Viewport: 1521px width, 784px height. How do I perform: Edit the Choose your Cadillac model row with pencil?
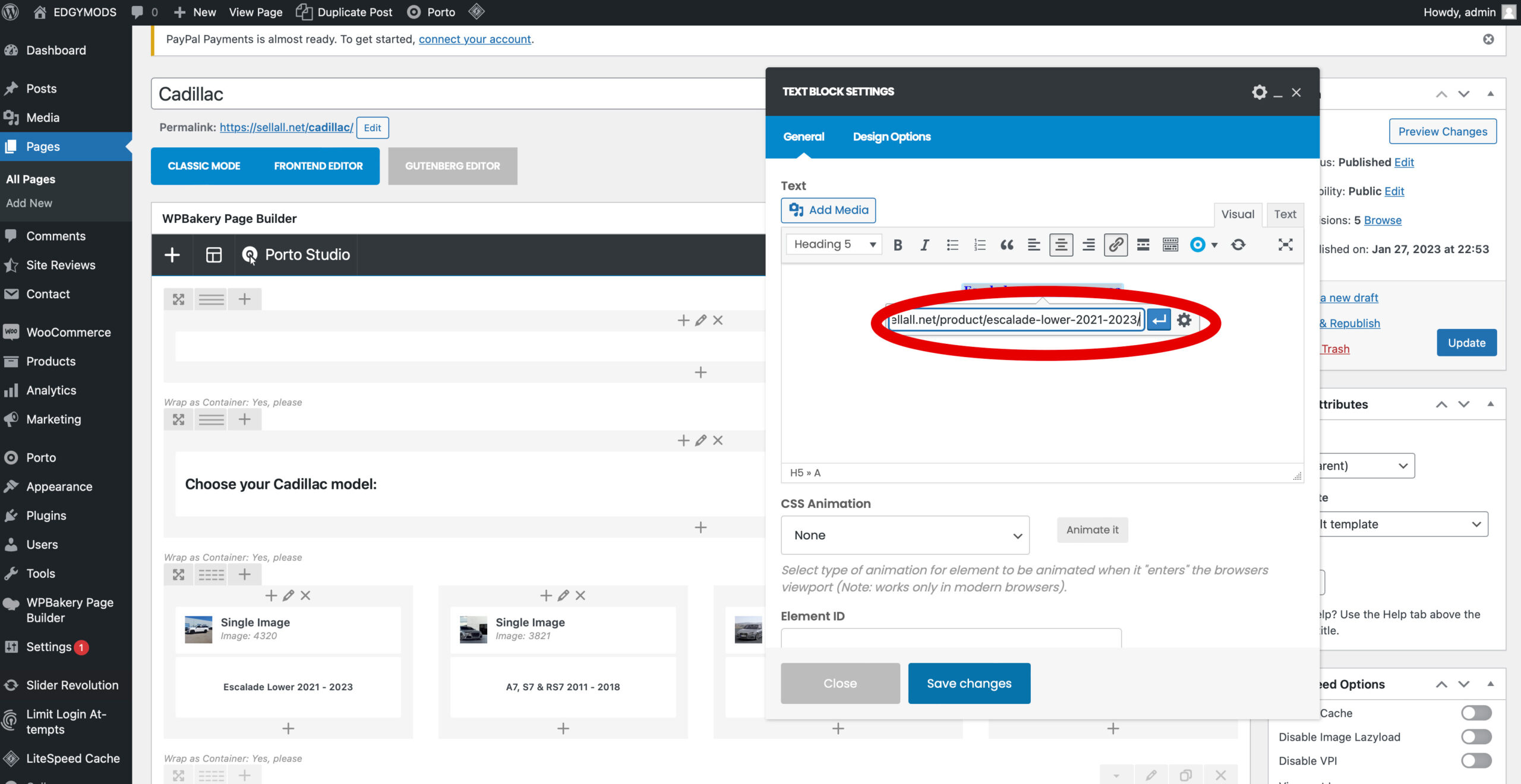point(700,440)
